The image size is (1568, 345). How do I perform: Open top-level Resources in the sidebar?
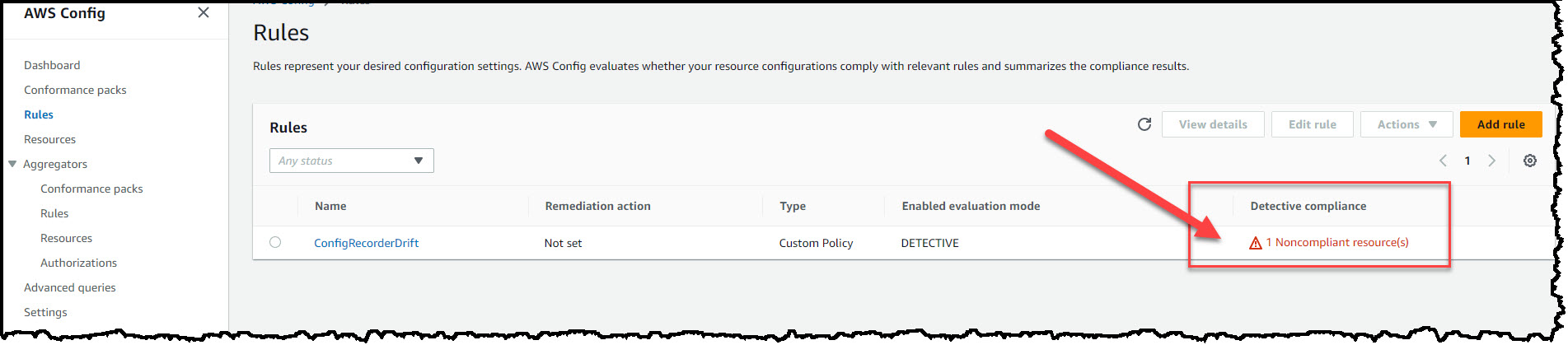49,139
